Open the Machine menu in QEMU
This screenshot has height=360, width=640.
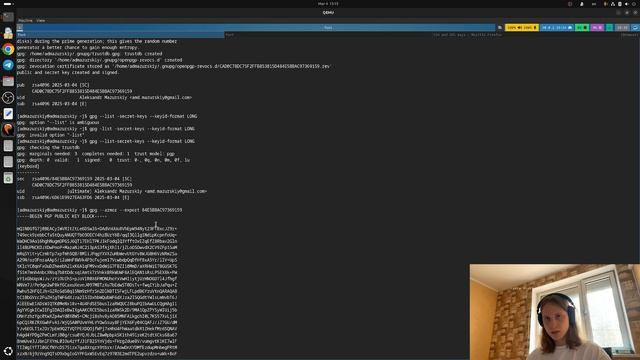pos(25,20)
